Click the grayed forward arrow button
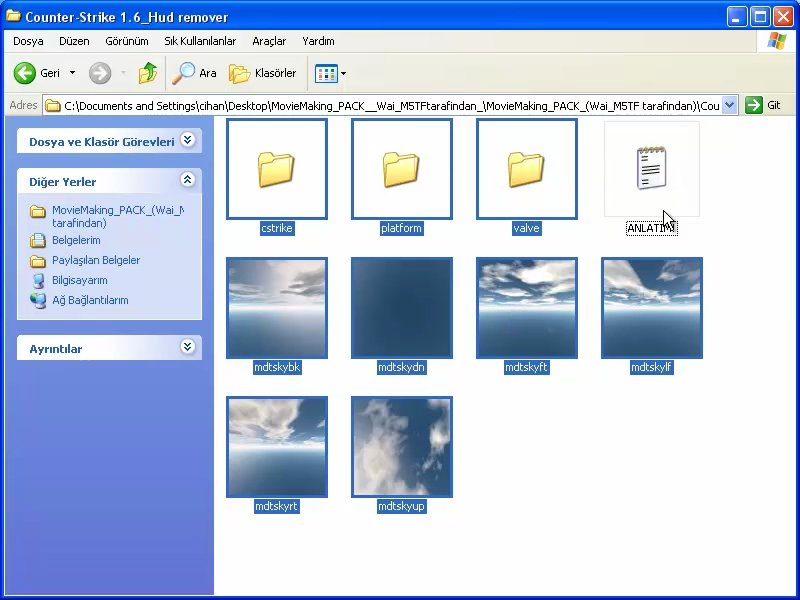 click(100, 73)
